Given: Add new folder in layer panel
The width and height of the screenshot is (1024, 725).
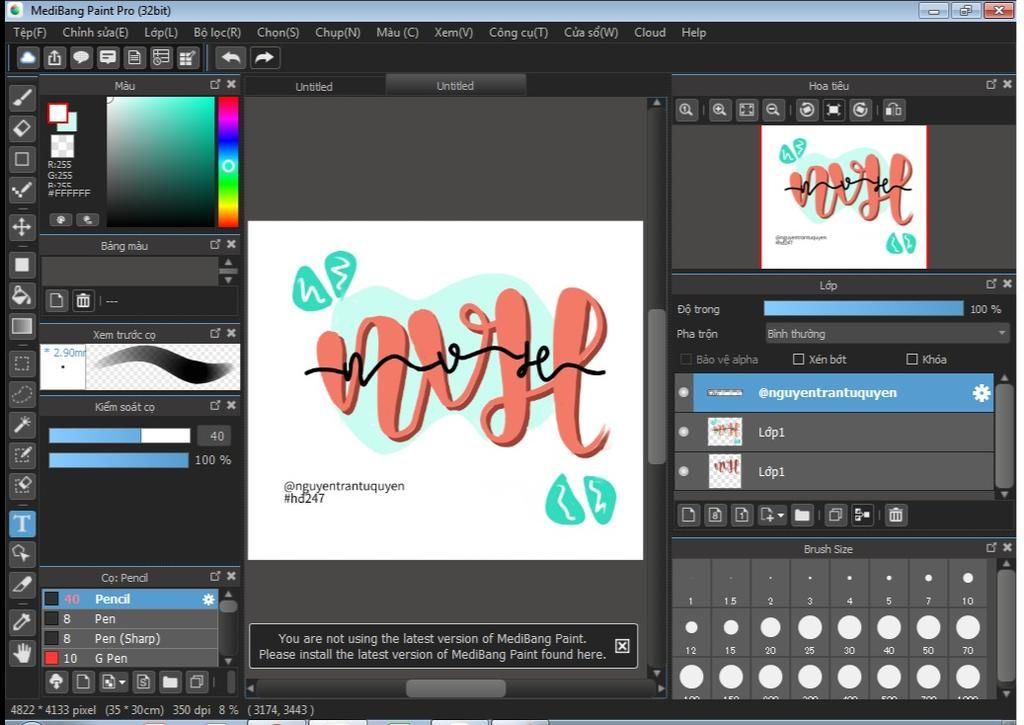Looking at the screenshot, I should pyautogui.click(x=802, y=515).
